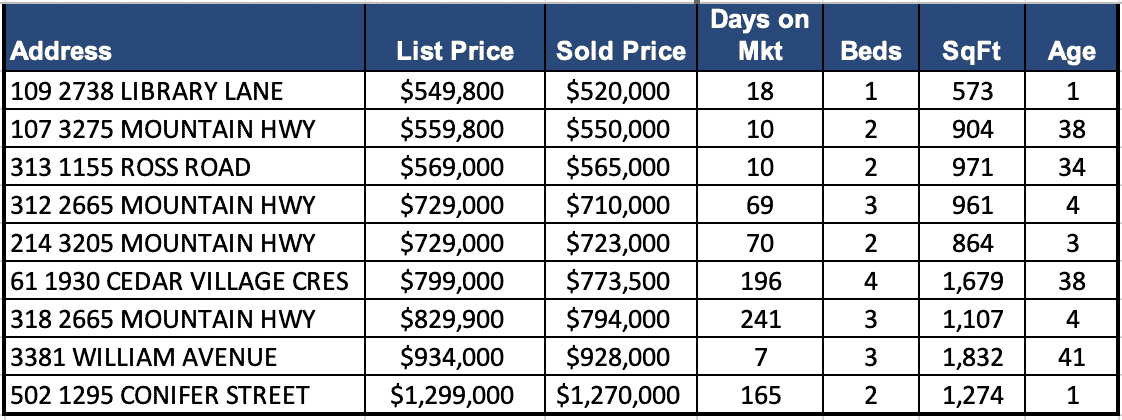Click the $1,270,000 sold price cell
The image size is (1122, 420).
pyautogui.click(x=621, y=395)
